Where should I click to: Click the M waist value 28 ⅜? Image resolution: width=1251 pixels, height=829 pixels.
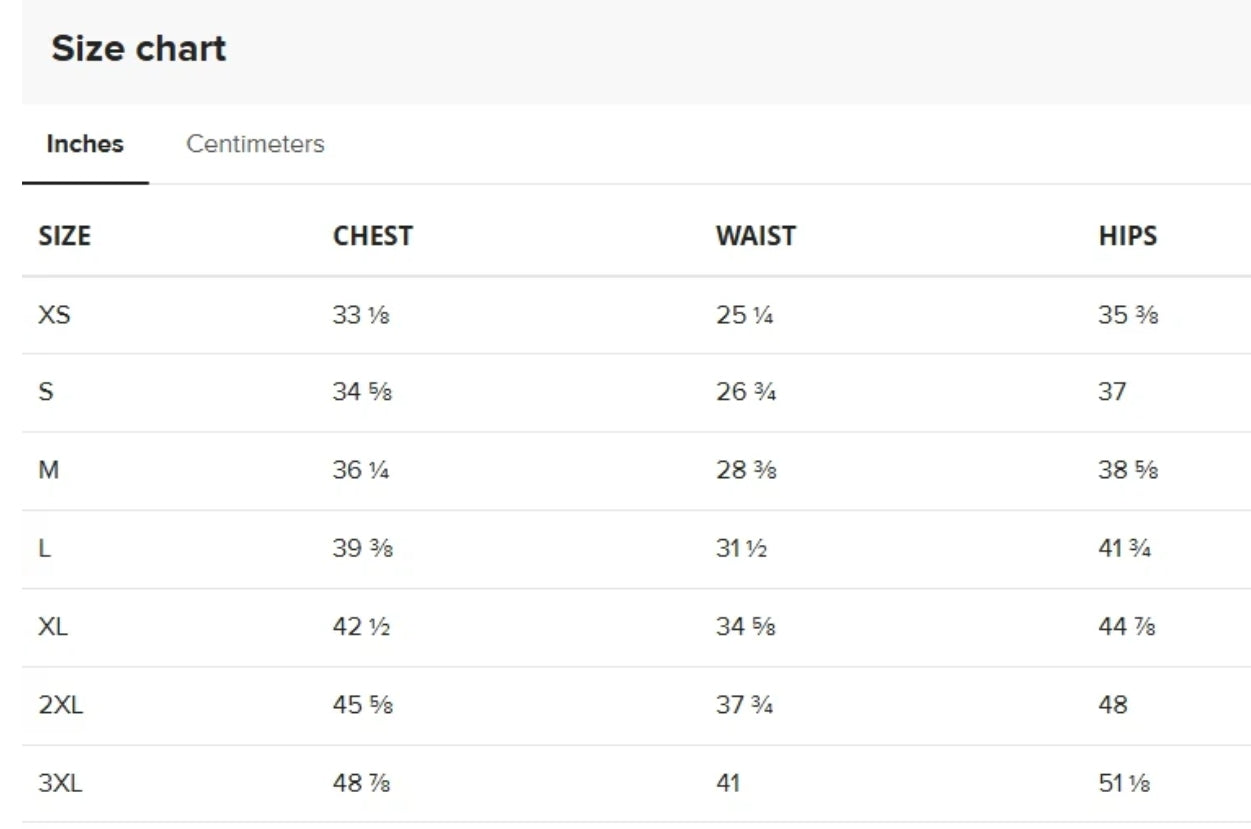[745, 470]
